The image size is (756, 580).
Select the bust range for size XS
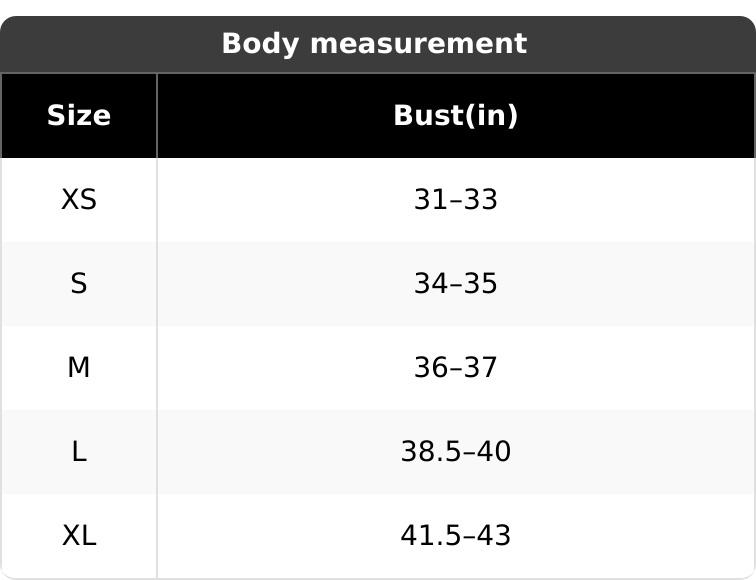click(455, 200)
